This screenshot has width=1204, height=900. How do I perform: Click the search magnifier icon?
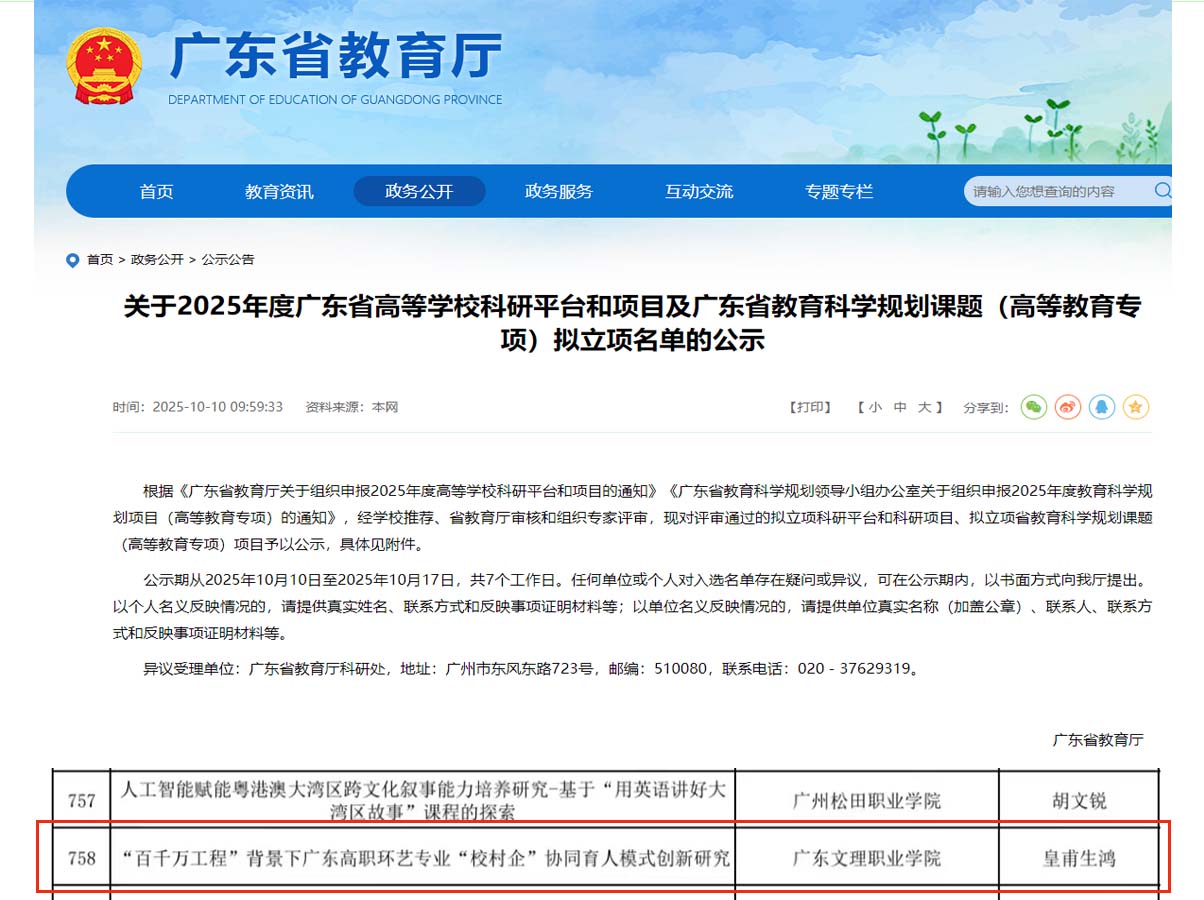(x=1162, y=191)
